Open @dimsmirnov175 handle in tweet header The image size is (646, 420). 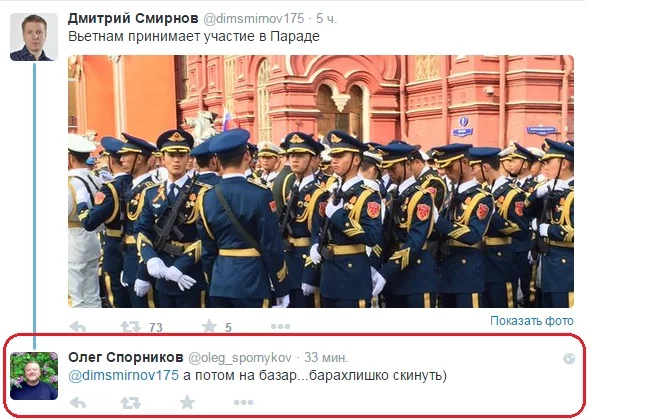[254, 19]
